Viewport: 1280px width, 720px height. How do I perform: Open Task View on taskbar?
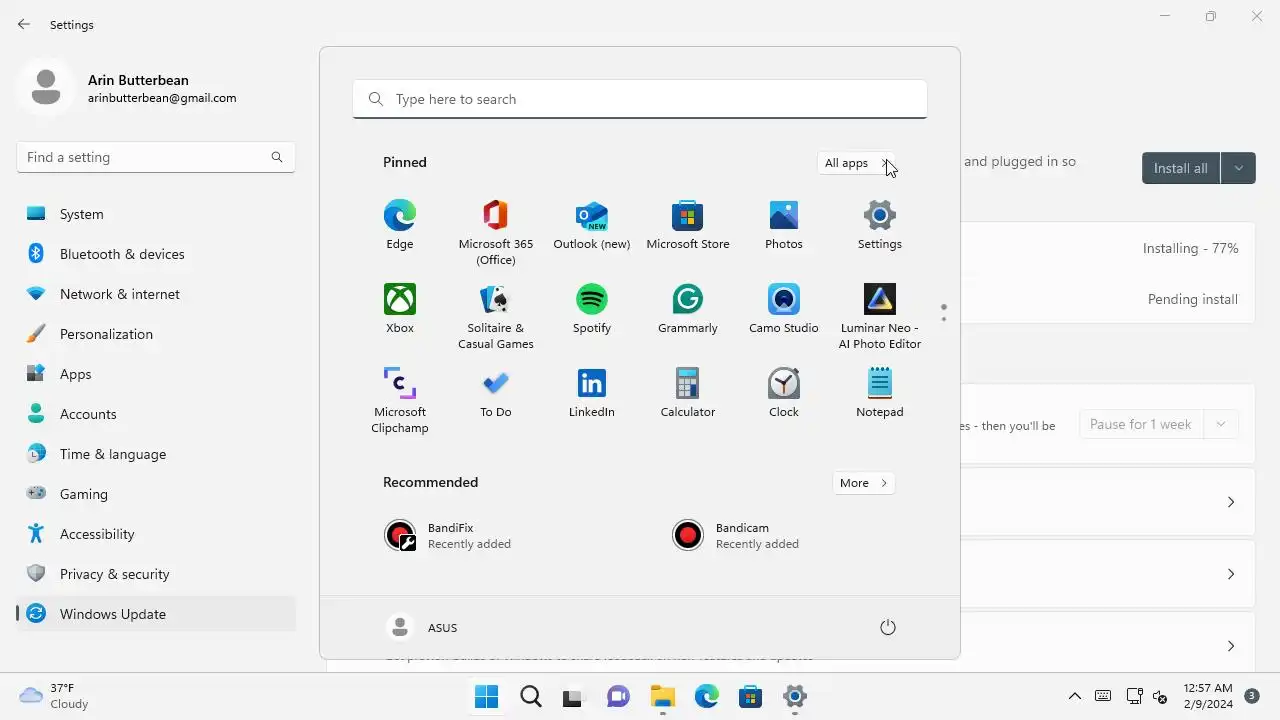574,696
